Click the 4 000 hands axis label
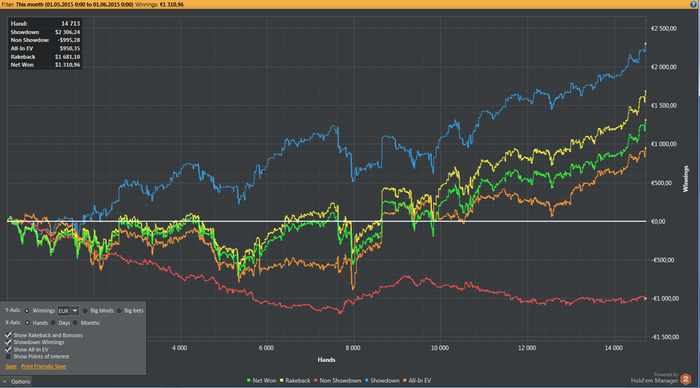This screenshot has width=700, height=388. pos(179,348)
